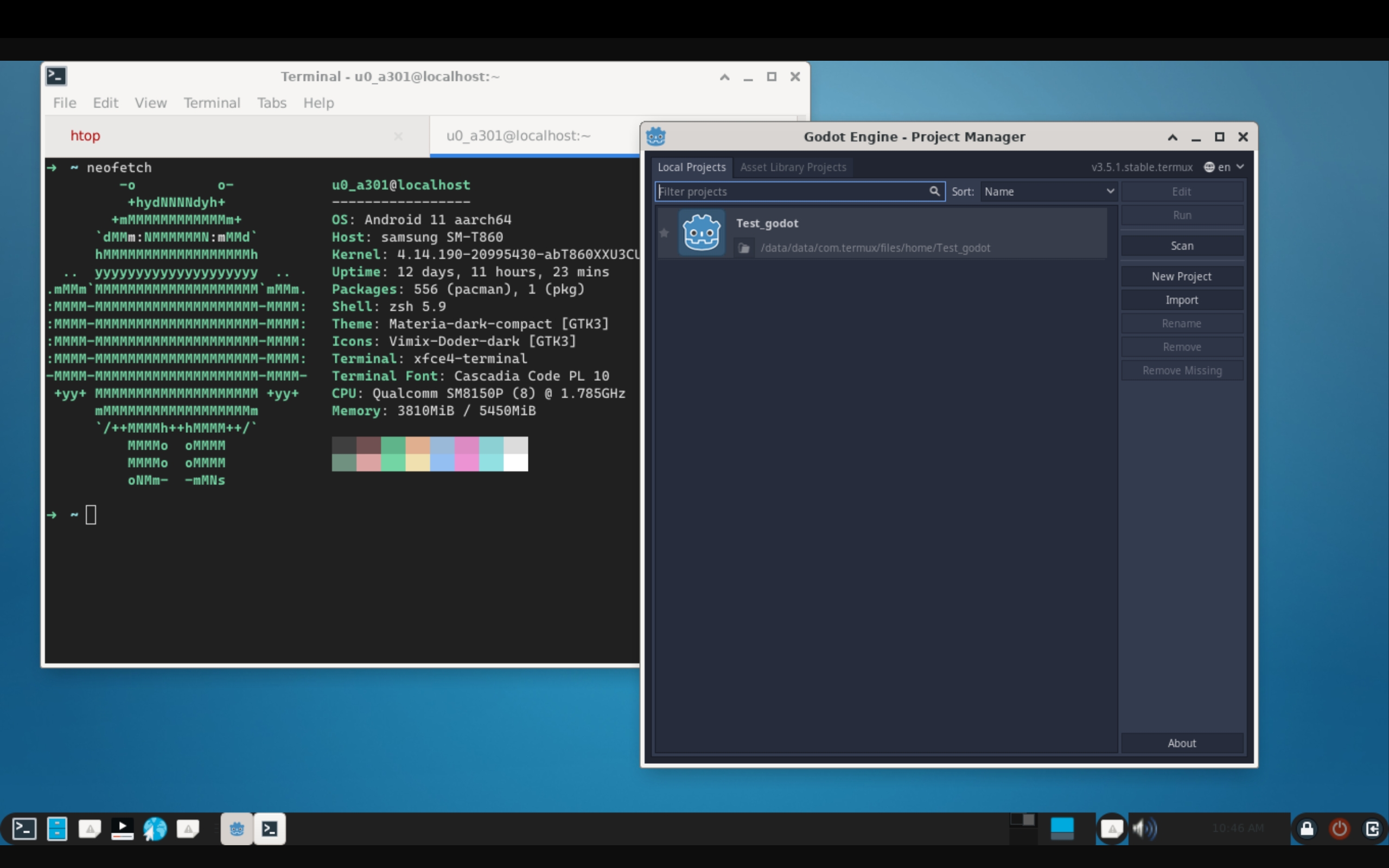
Task: Click inside the Filter projects input field
Action: 792,191
